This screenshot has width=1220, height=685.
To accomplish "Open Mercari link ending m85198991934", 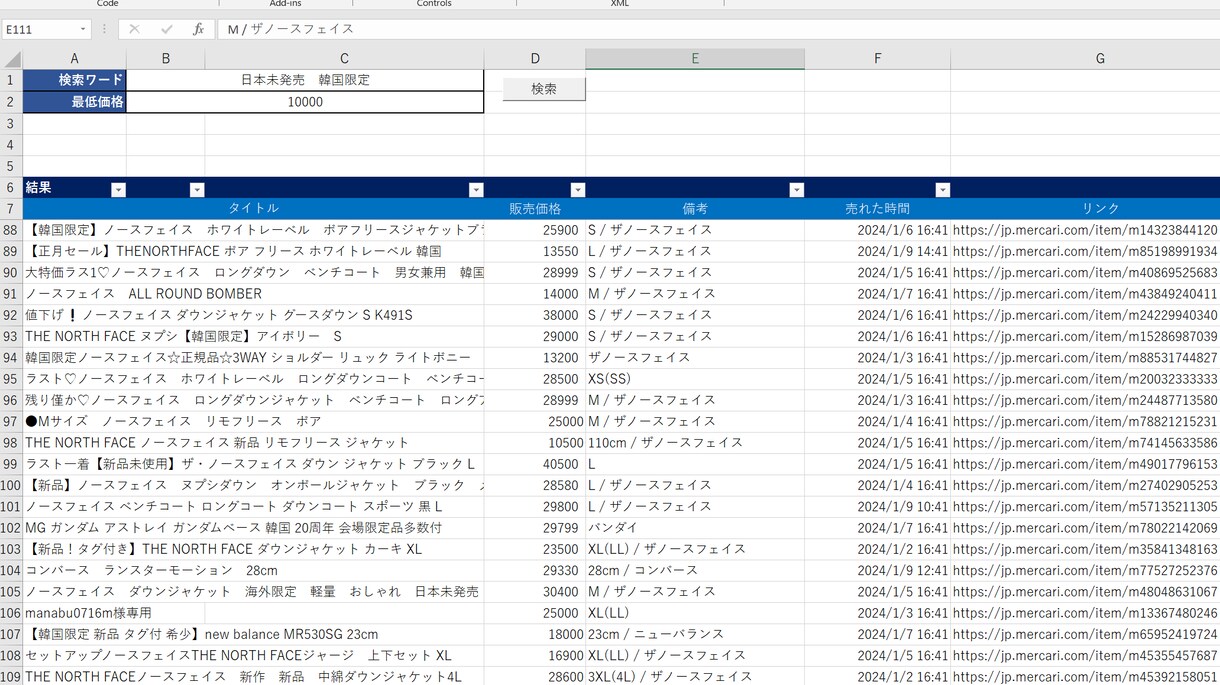I will coord(1085,251).
